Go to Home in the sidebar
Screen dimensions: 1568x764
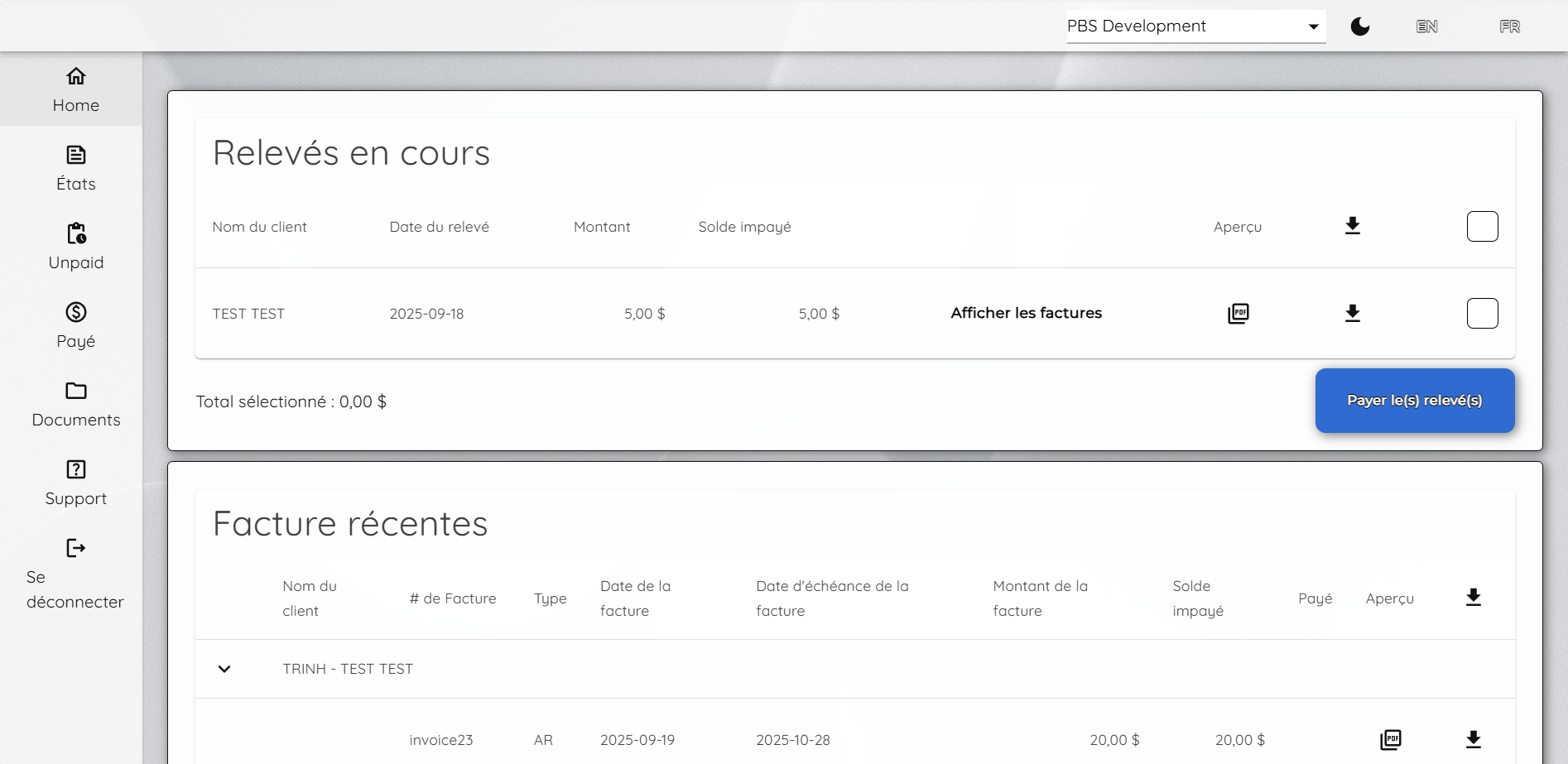[x=75, y=89]
